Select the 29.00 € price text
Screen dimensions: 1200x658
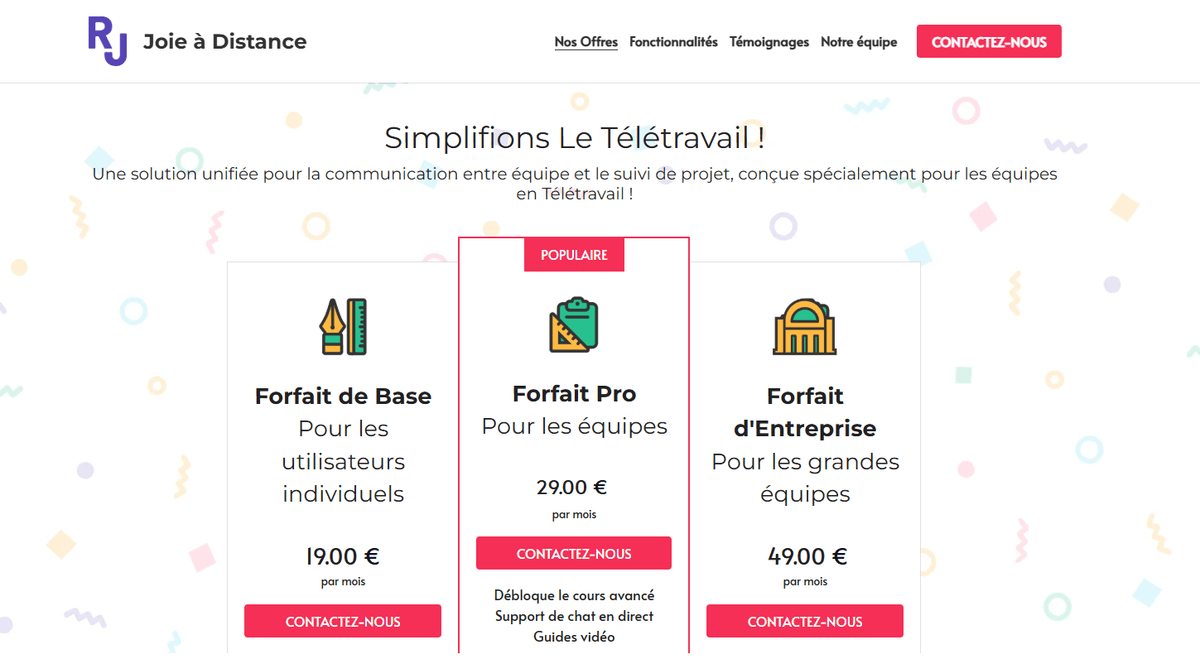pos(571,487)
